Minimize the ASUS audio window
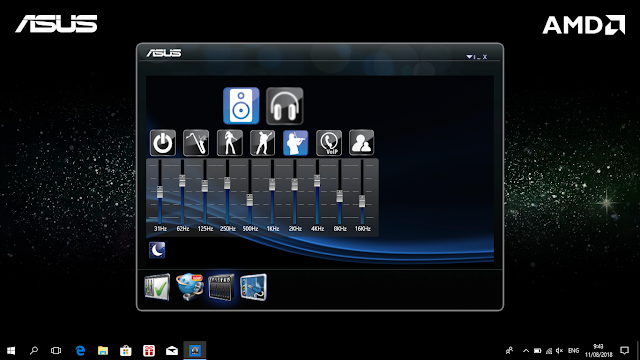The width and height of the screenshot is (640, 360). tap(478, 57)
